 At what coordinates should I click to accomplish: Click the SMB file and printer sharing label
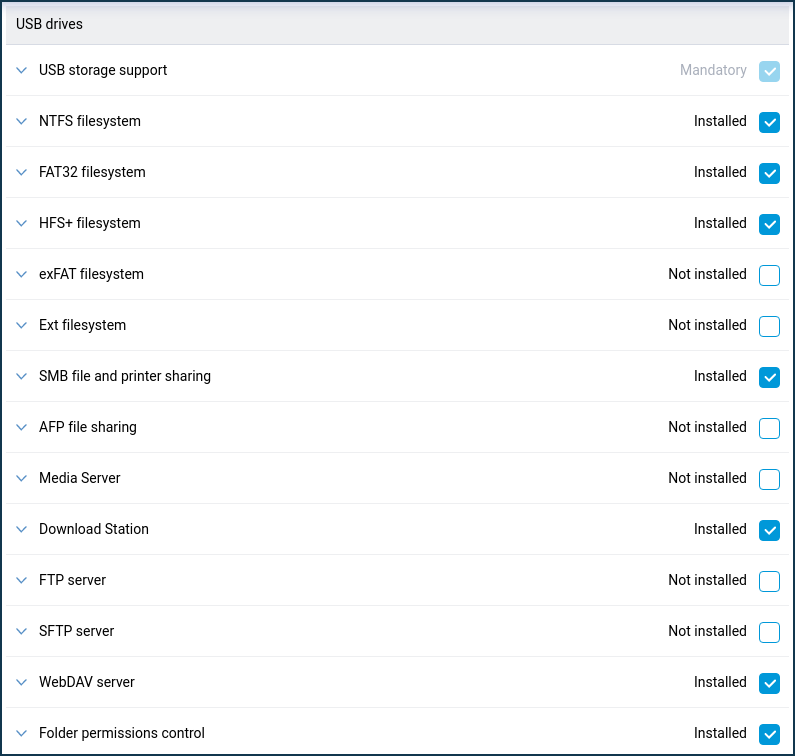pos(125,376)
